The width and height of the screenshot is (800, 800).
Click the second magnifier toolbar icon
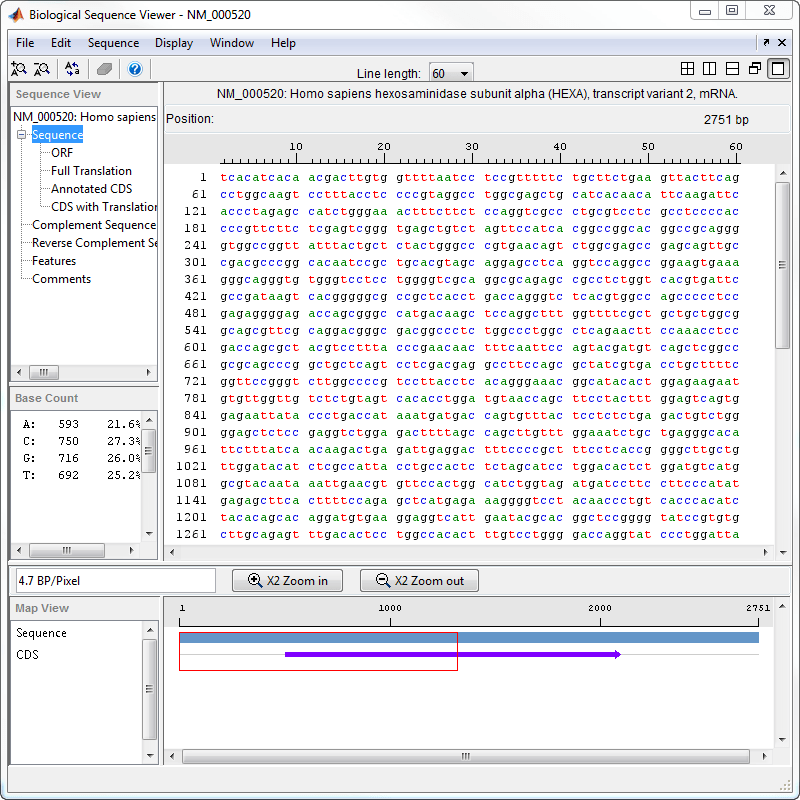coord(41,69)
